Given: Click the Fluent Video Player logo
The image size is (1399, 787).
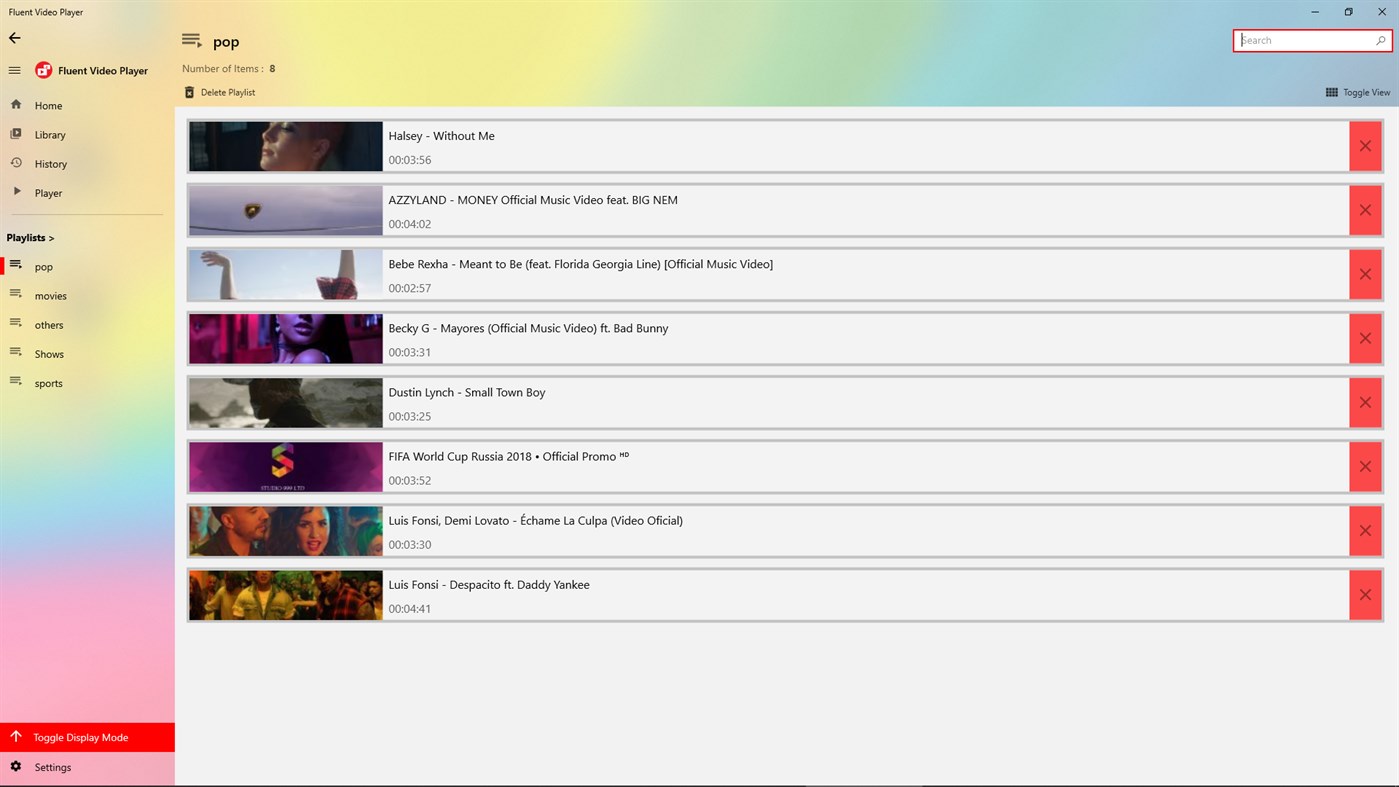Looking at the screenshot, I should coord(43,70).
